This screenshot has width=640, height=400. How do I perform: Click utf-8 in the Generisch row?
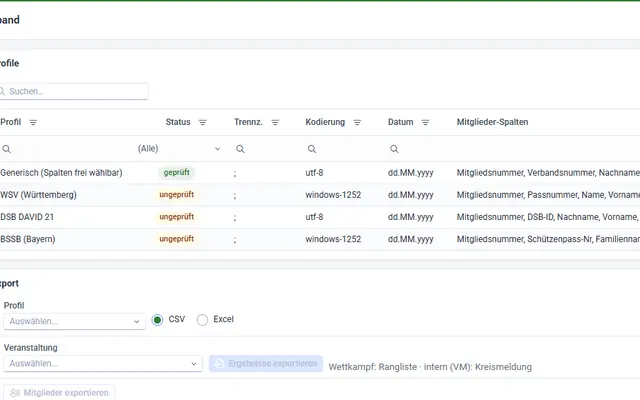point(314,173)
